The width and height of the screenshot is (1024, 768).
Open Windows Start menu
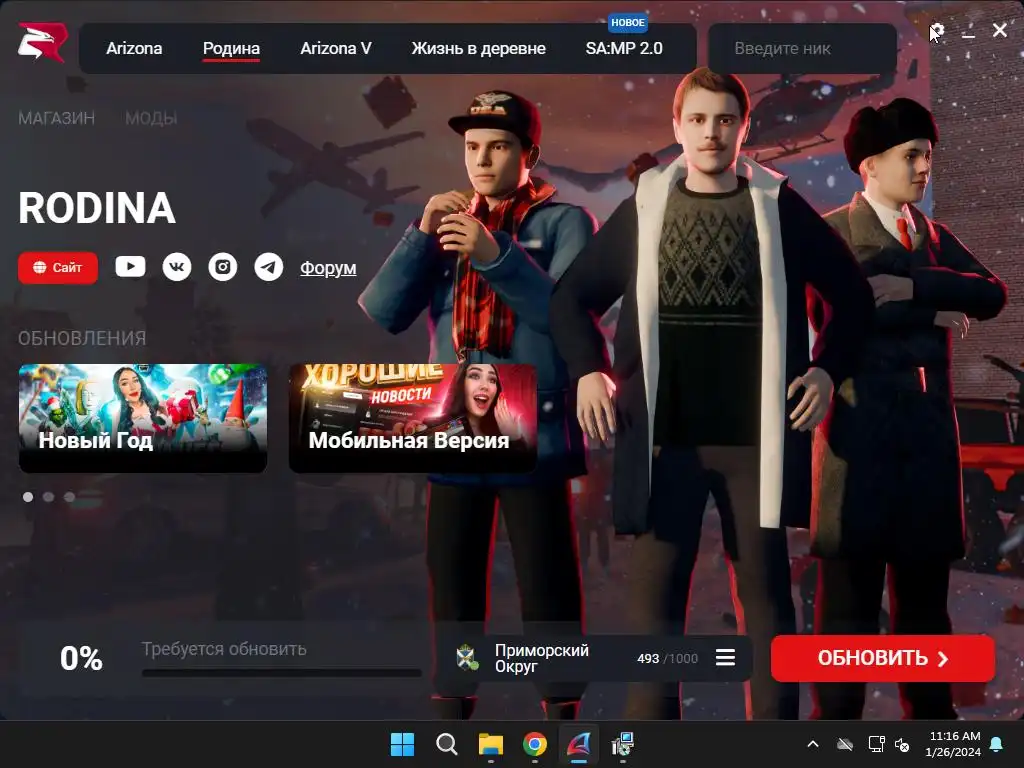(x=402, y=744)
